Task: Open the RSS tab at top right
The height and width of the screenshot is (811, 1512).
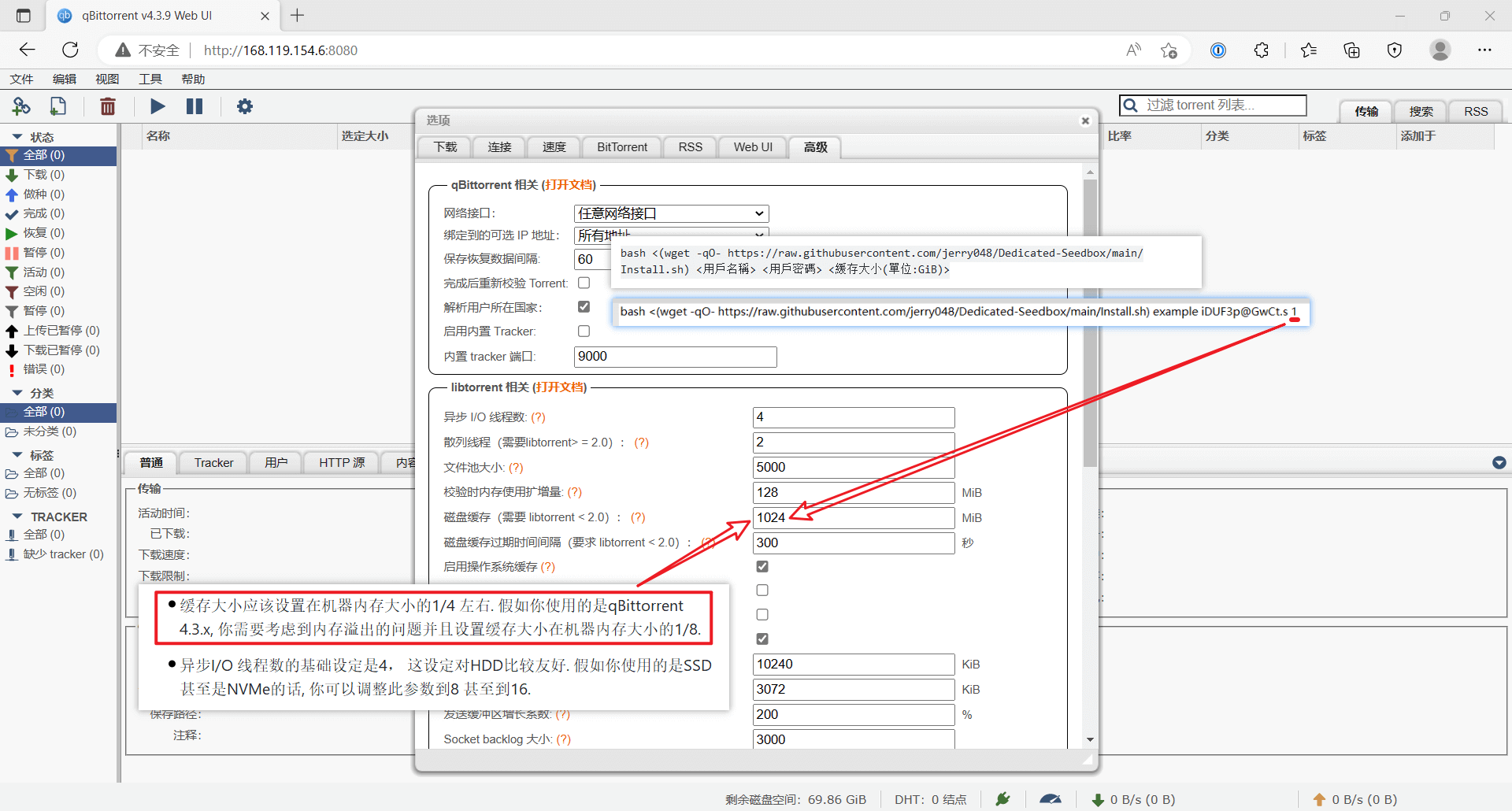Action: (1476, 111)
